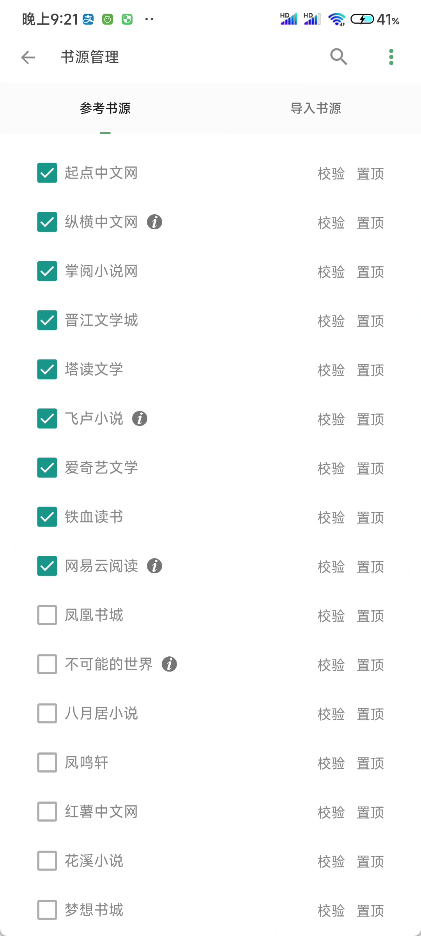Uncheck the 起点中文网 checkbox
This screenshot has width=421, height=936.
[47, 173]
